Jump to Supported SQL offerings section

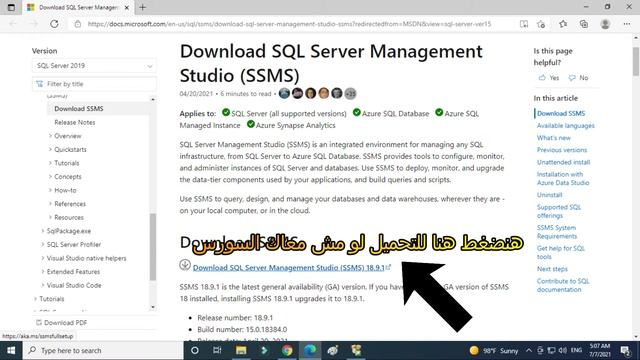click(x=559, y=211)
